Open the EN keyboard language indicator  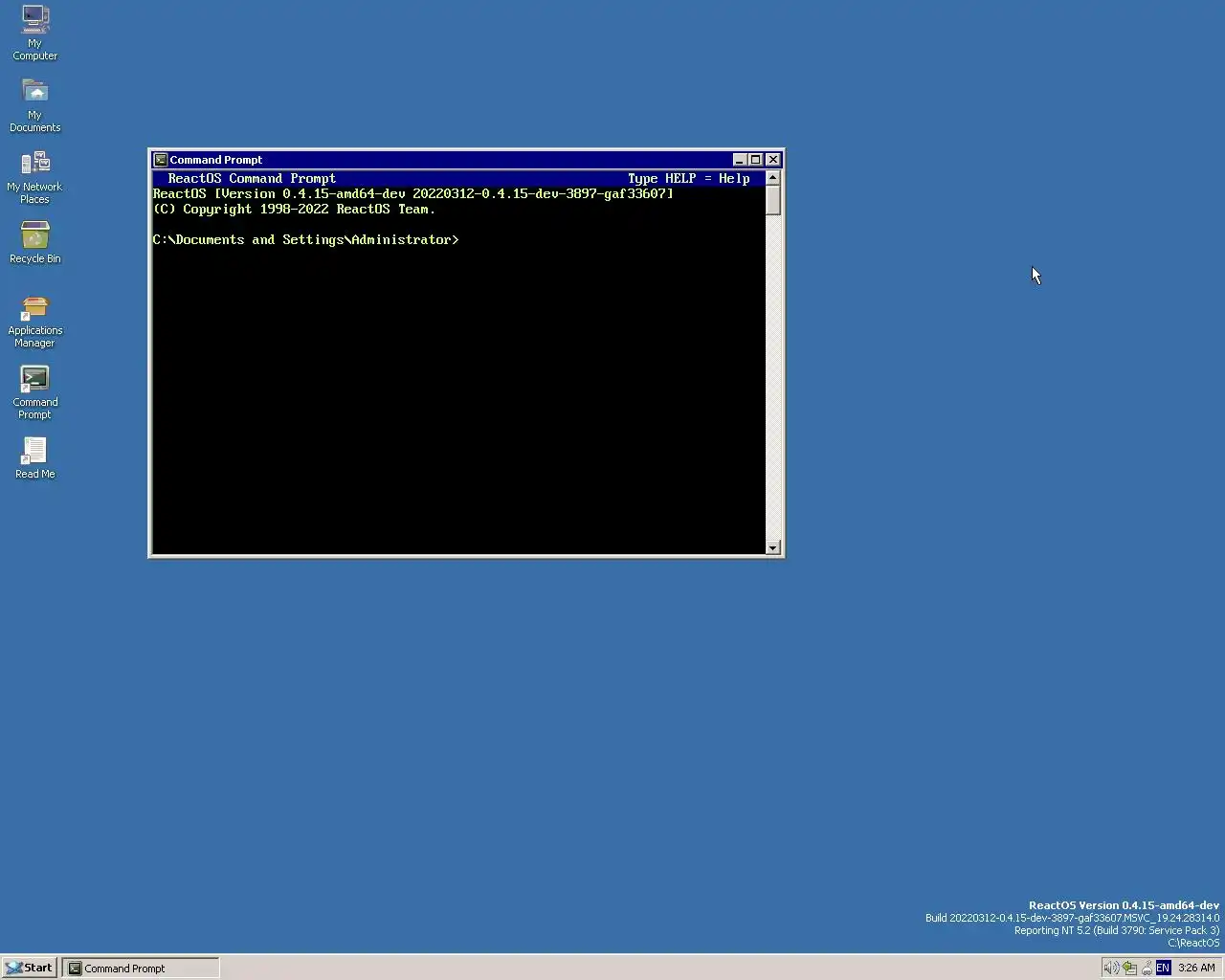tap(1163, 968)
